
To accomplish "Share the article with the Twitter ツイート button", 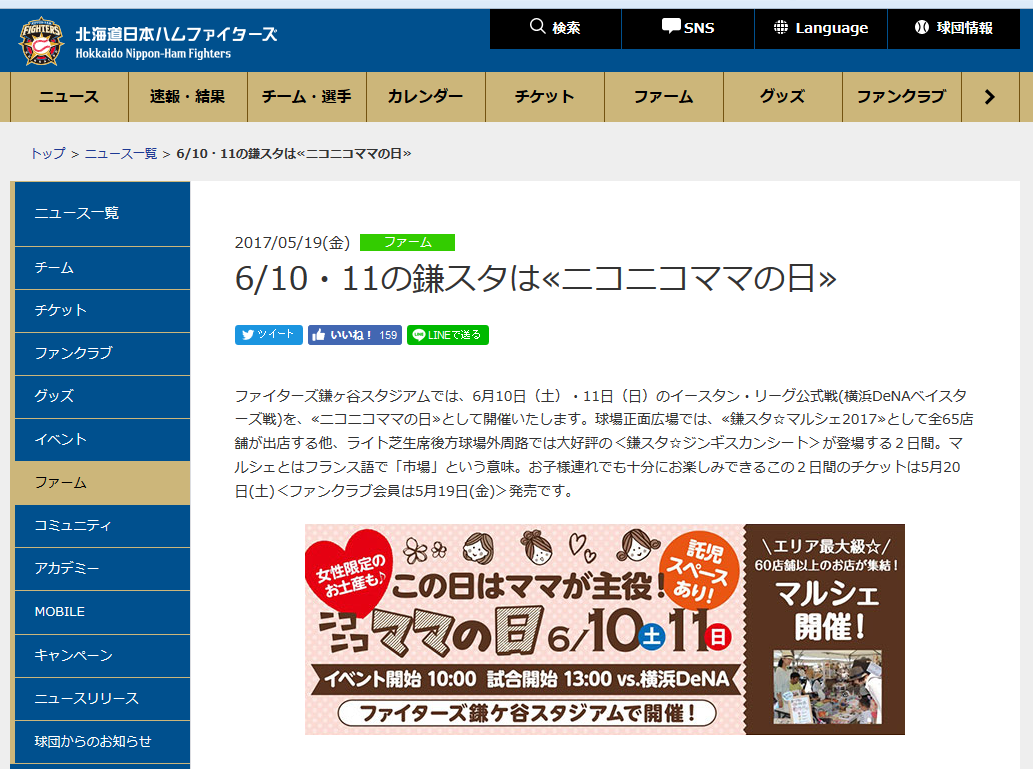I will (x=269, y=335).
